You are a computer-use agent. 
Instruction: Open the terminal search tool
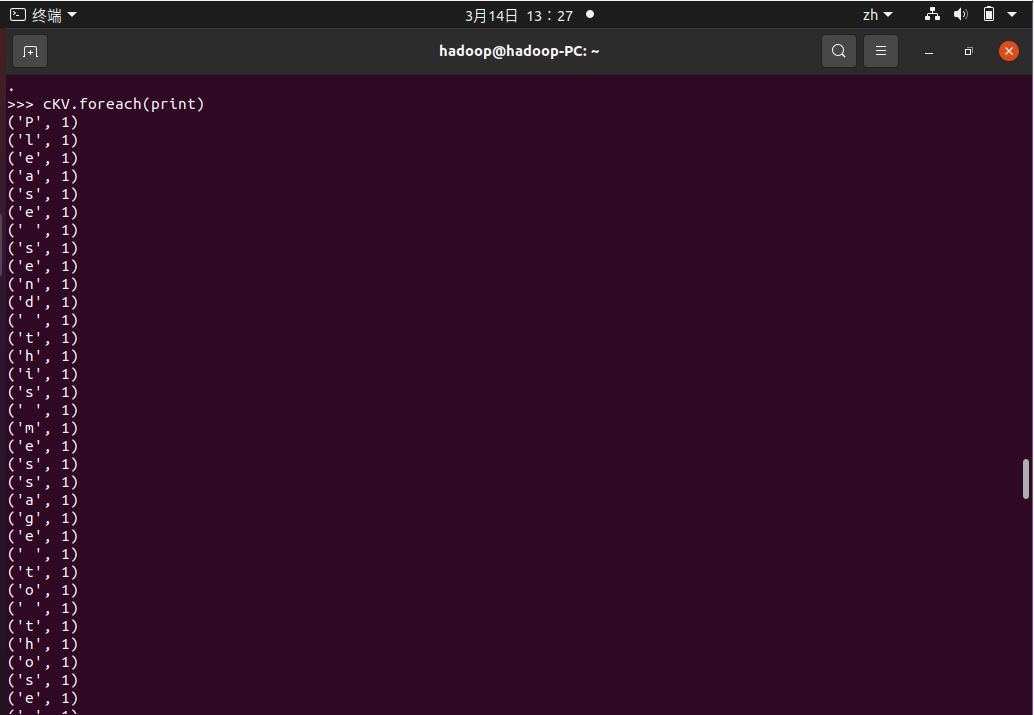[838, 51]
